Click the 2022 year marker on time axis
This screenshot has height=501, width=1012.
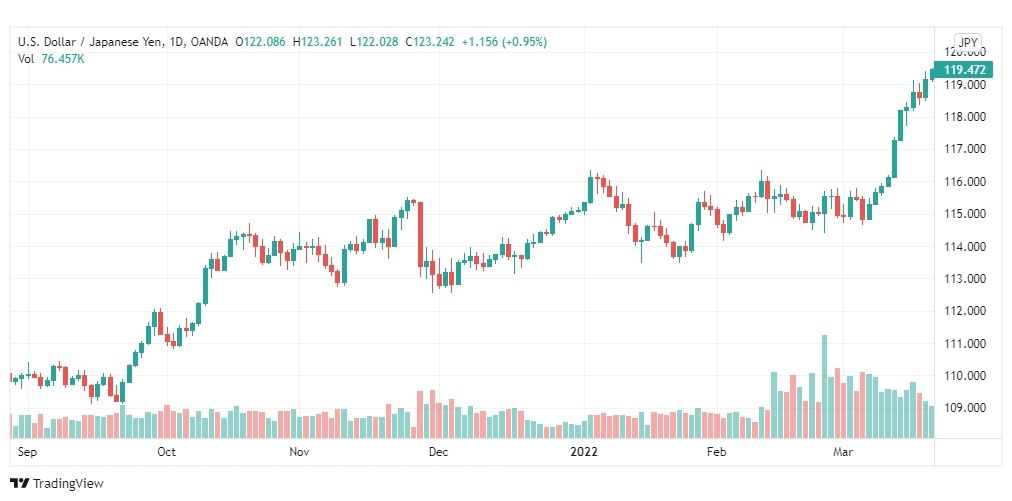(584, 452)
